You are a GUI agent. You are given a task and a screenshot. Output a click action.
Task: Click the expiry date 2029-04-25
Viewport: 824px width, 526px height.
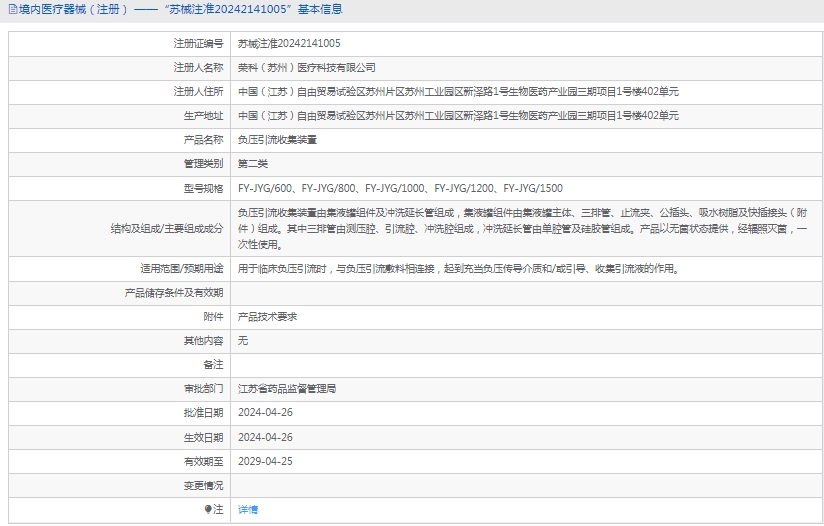pos(265,461)
